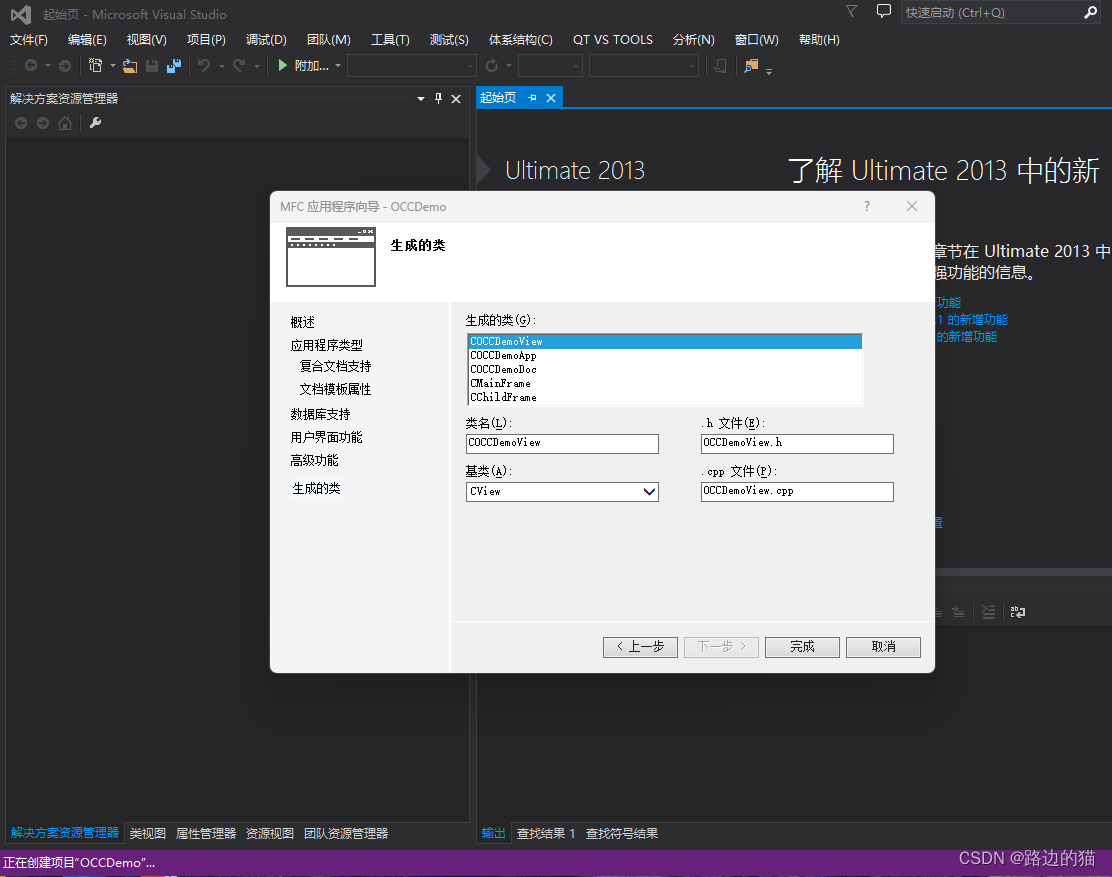Click the go to next message icon
Screen dimensions: 1112x877
[x=958, y=612]
